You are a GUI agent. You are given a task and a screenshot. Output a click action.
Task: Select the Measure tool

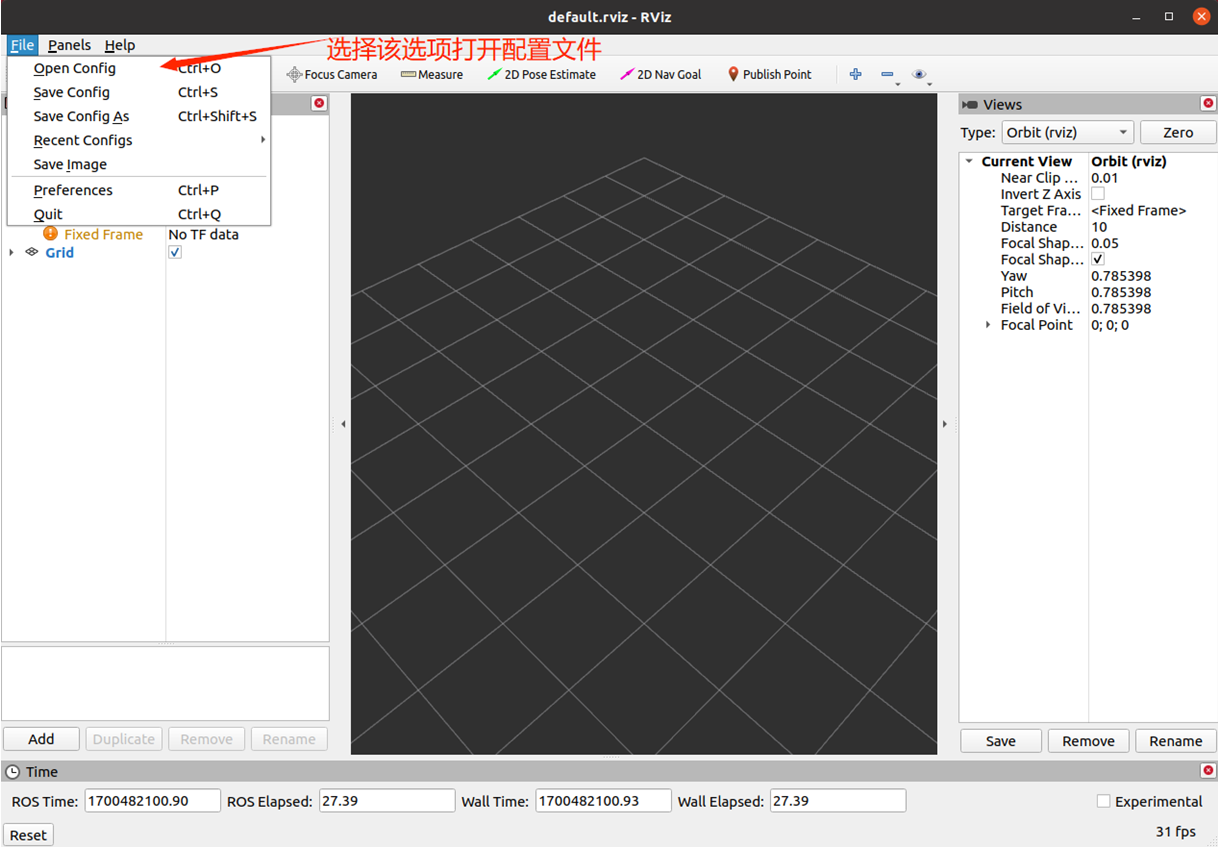click(431, 74)
